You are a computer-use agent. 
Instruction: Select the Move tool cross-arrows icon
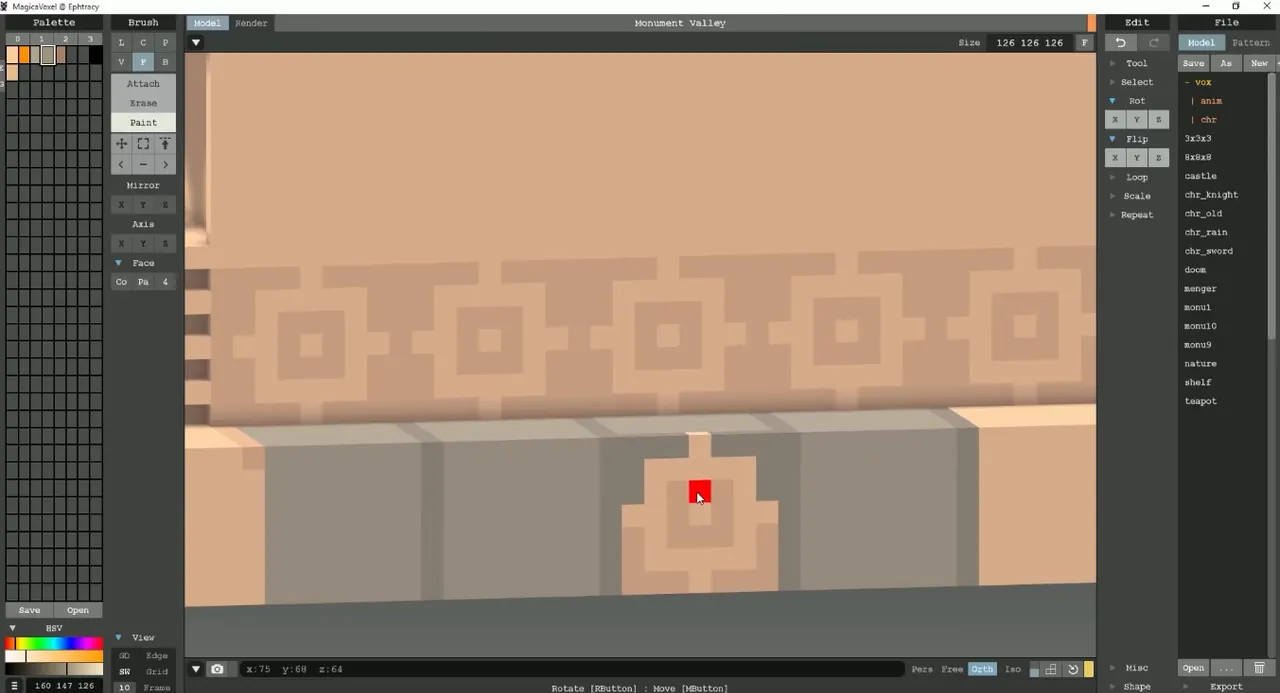(x=121, y=144)
